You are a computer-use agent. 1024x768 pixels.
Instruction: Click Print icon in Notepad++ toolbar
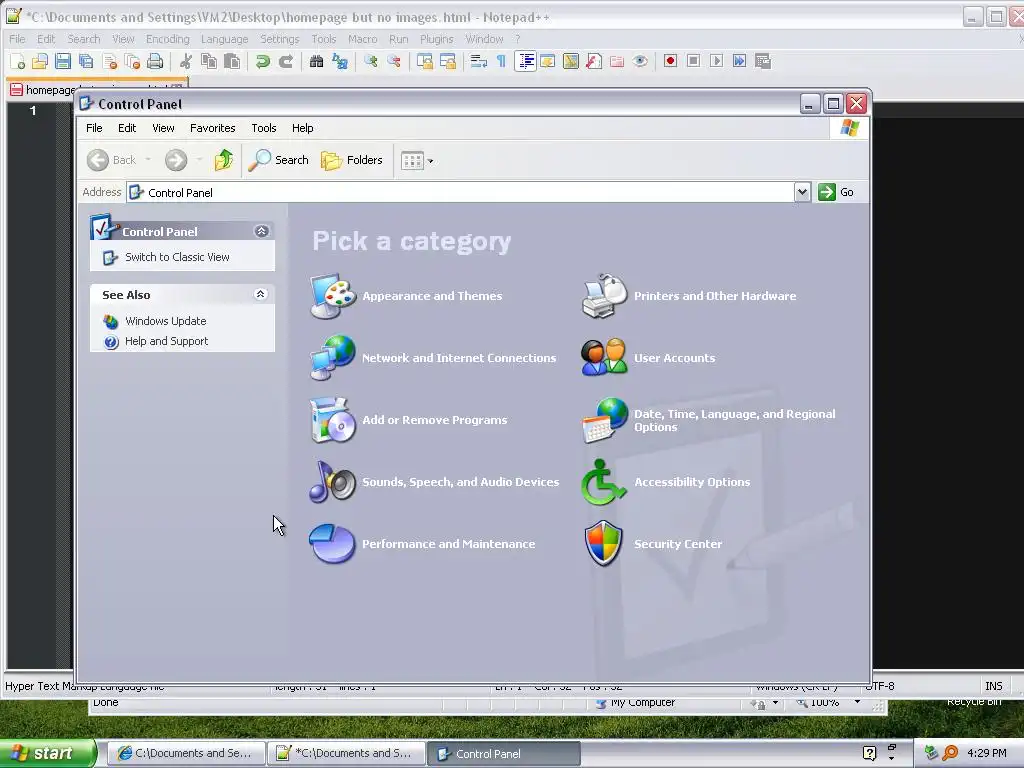pos(155,61)
